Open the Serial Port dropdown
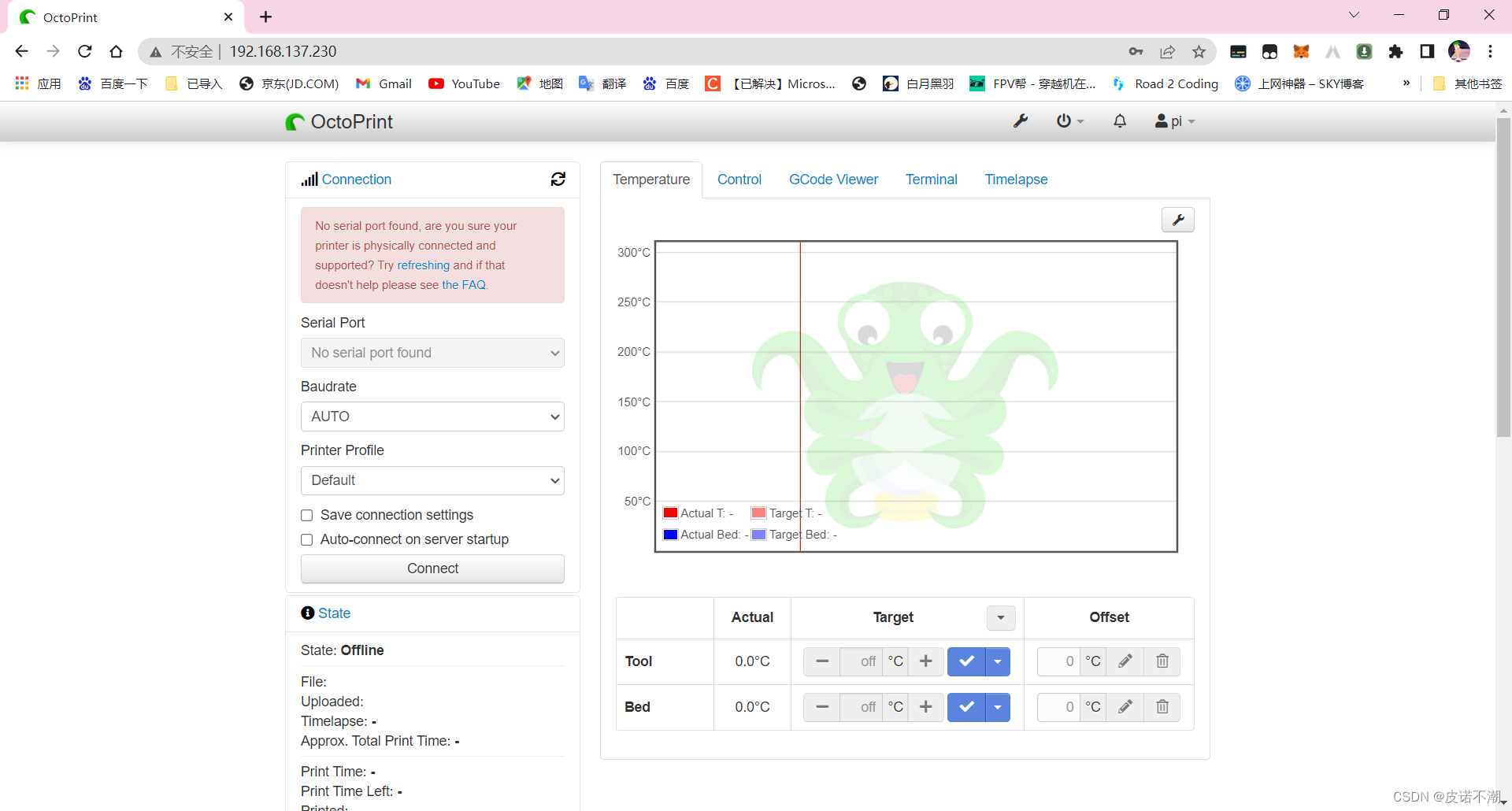Image resolution: width=1512 pixels, height=811 pixels. [432, 353]
